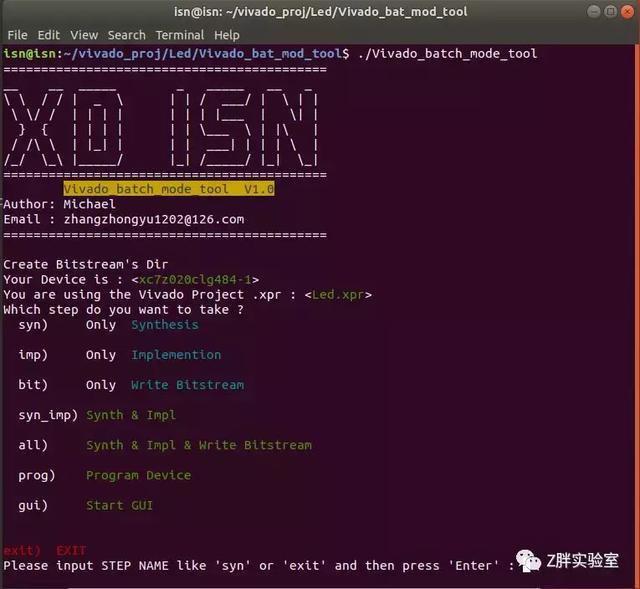Click the 'prog)' option label
Viewport: 640px width, 589px height.
[37, 476]
